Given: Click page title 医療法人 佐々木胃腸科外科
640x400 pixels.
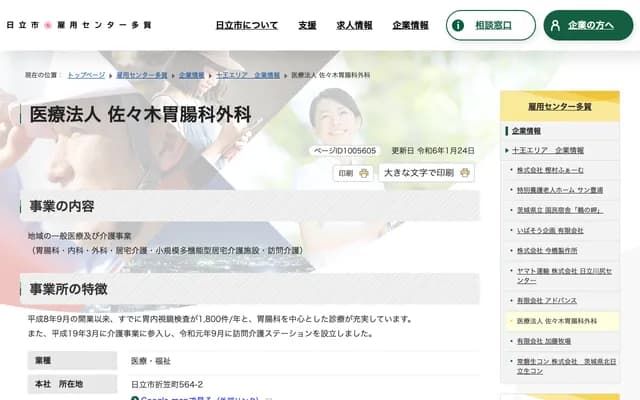Looking at the screenshot, I should click(x=140, y=115).
